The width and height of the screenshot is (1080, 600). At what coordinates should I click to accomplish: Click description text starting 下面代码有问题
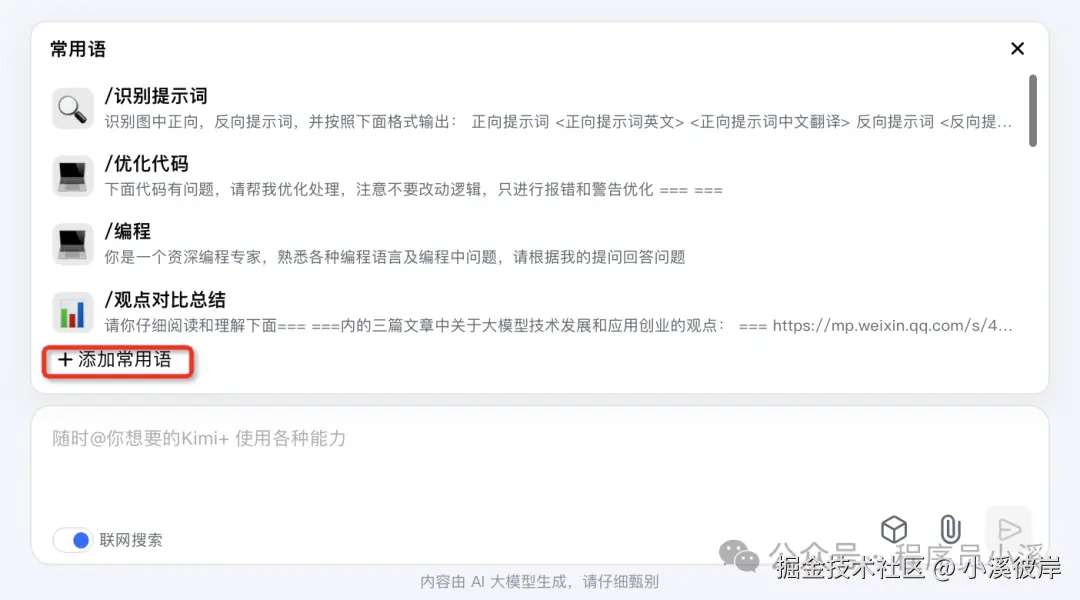click(x=413, y=189)
